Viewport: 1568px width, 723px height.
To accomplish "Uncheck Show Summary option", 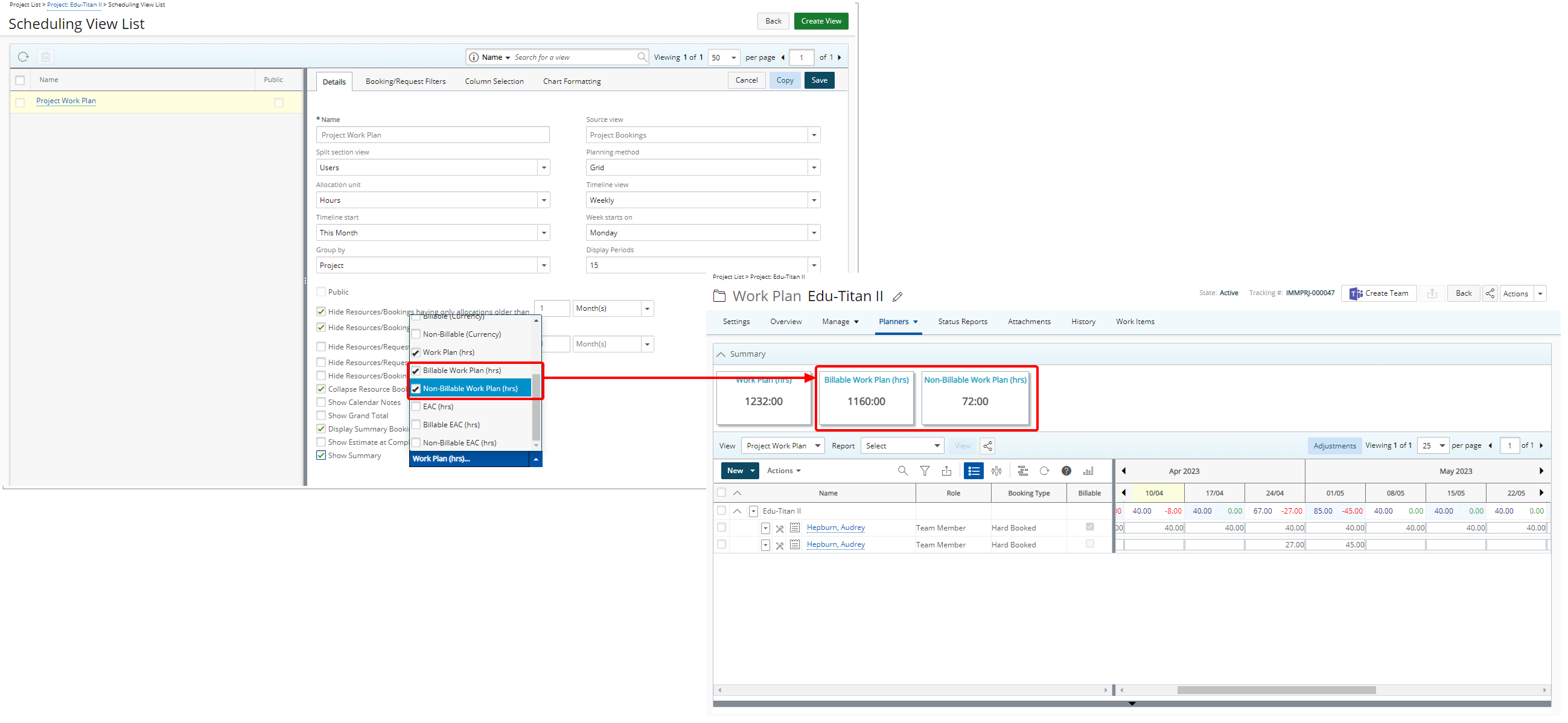I will (x=322, y=455).
